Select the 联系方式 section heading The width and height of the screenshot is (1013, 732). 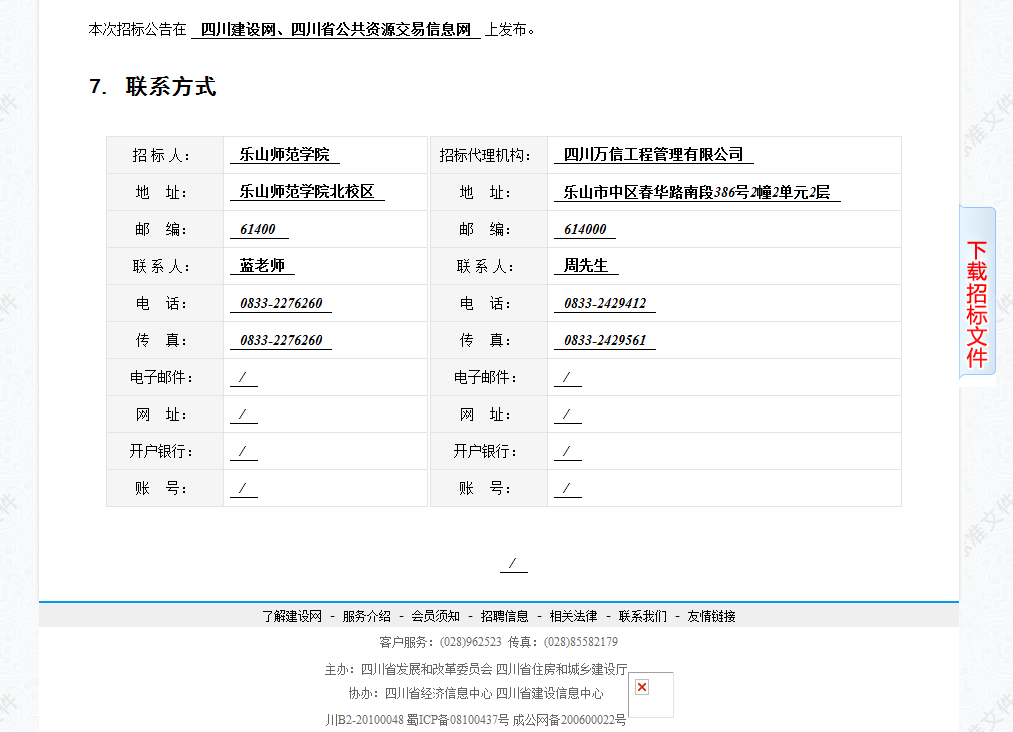pos(171,87)
